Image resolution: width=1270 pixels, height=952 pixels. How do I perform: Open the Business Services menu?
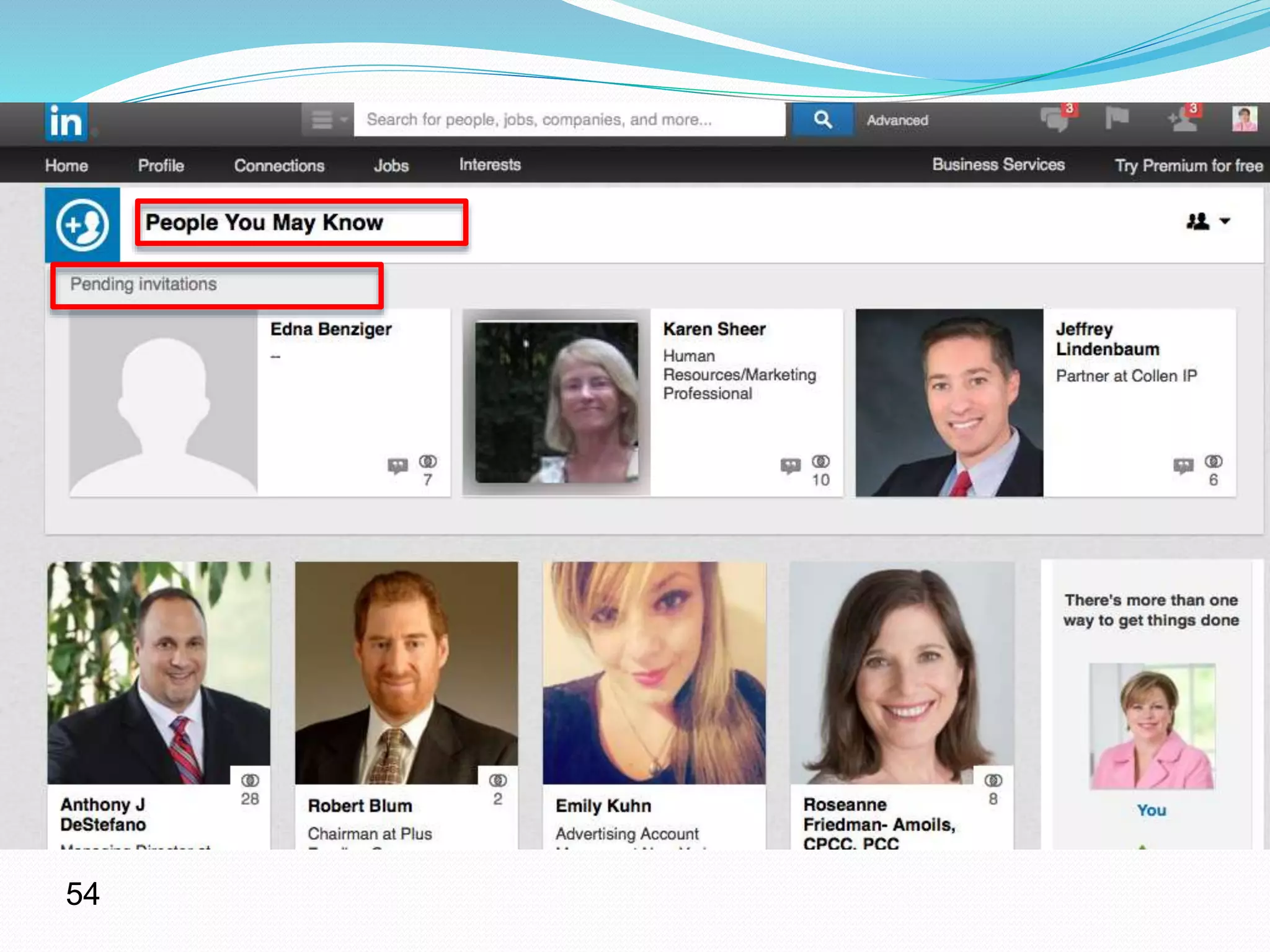click(x=998, y=165)
